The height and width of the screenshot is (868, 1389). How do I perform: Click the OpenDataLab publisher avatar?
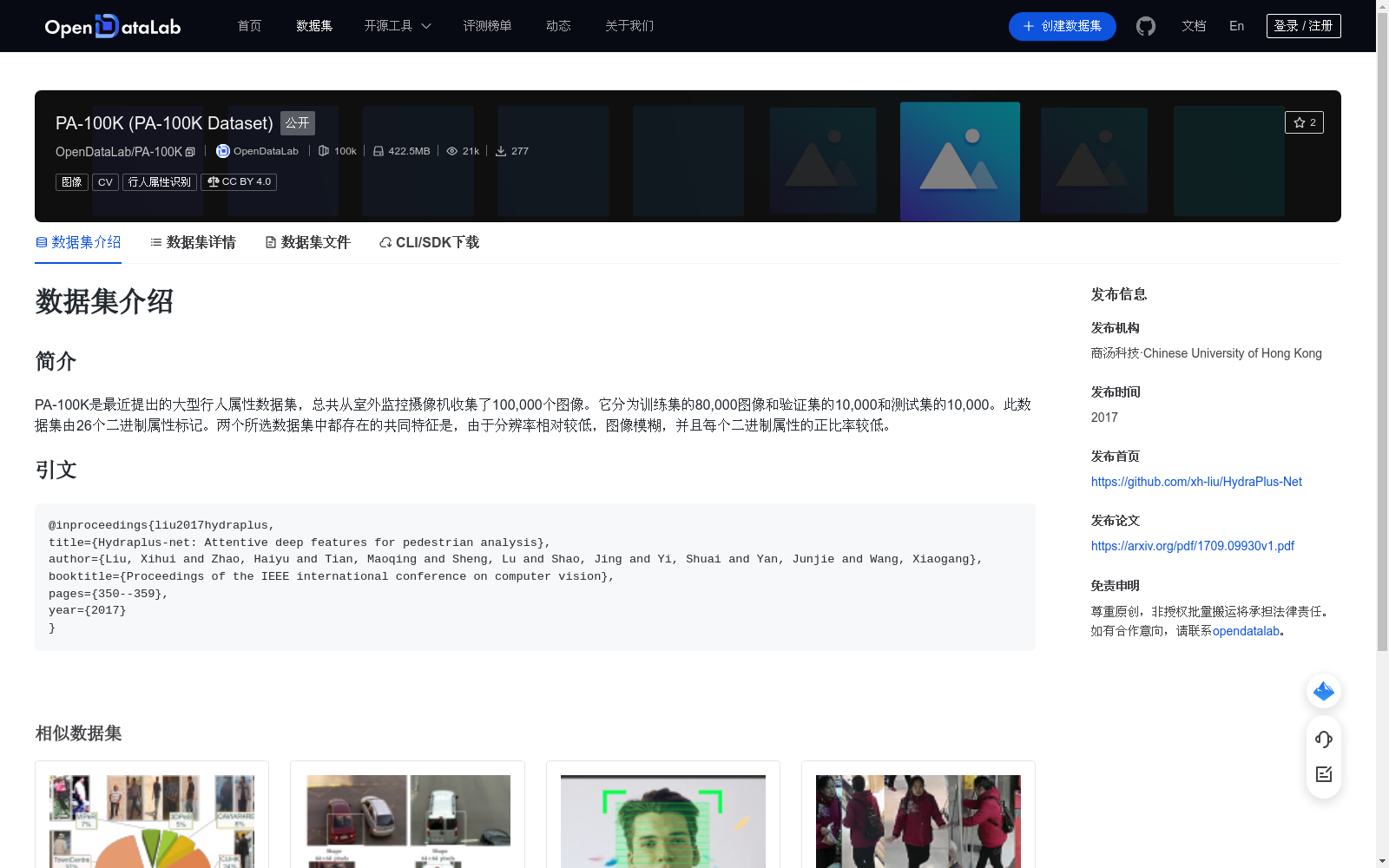(x=223, y=151)
